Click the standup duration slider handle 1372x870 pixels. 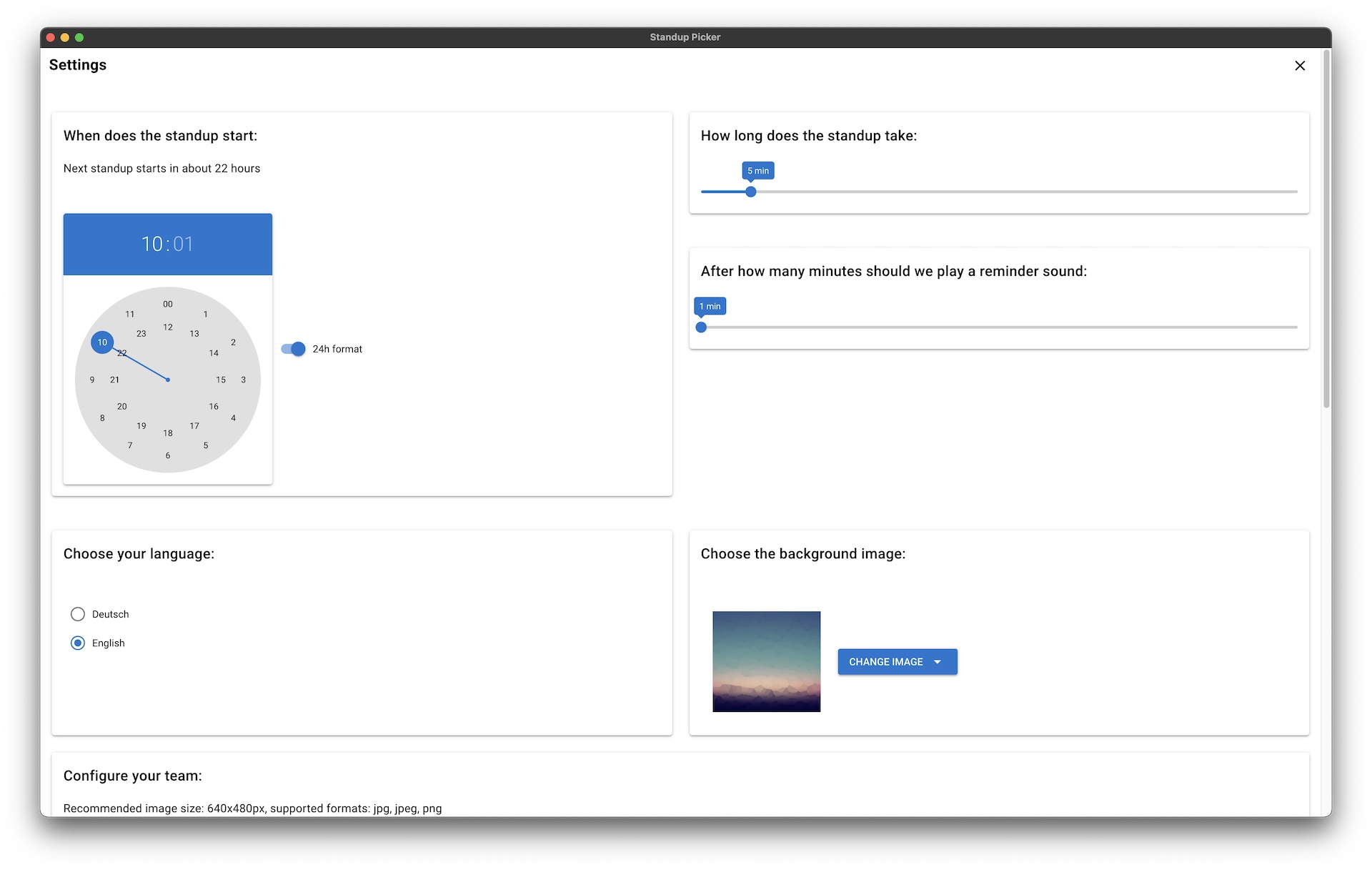tap(750, 192)
